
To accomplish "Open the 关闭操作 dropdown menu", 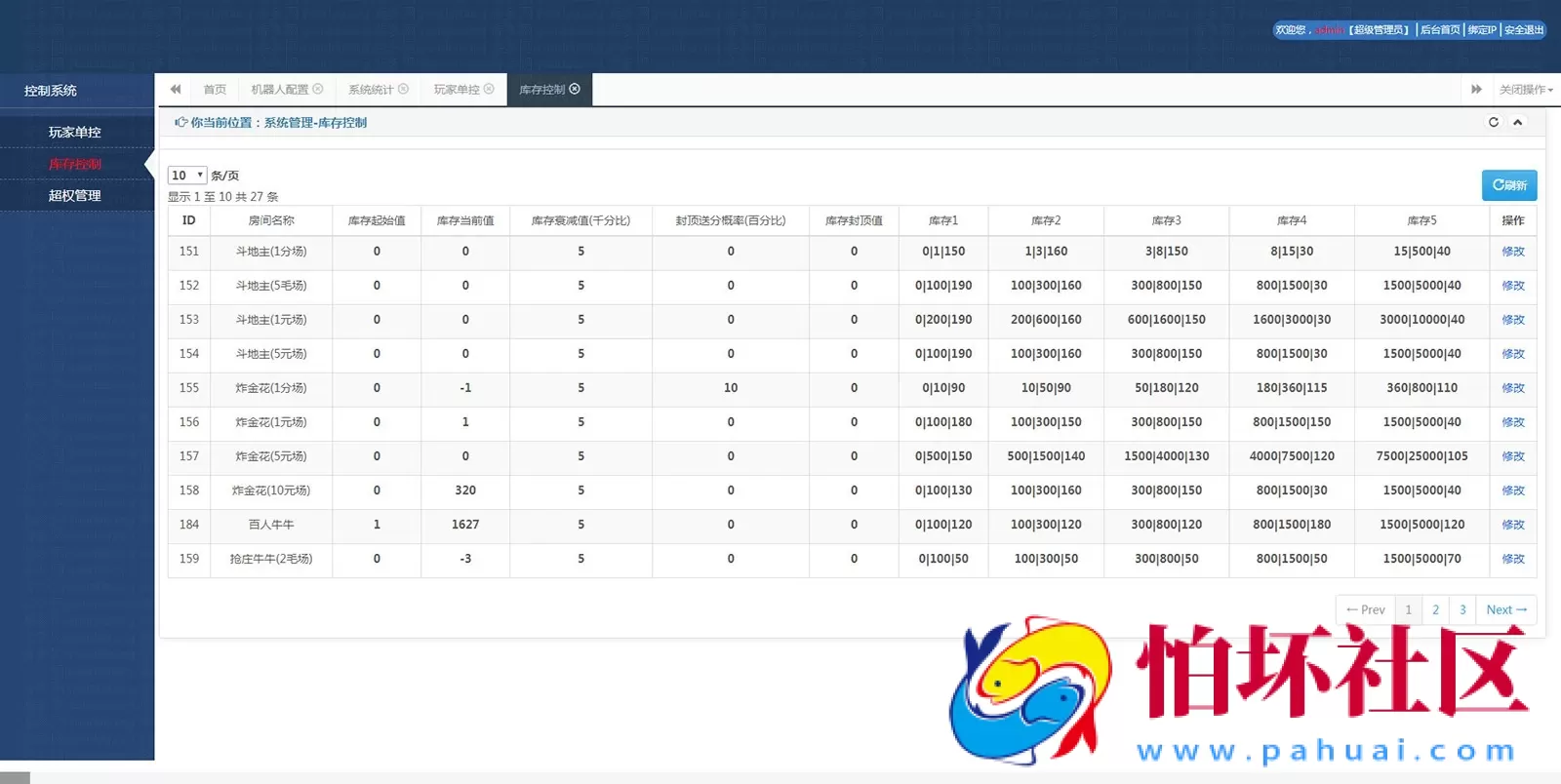I will click(x=1525, y=90).
